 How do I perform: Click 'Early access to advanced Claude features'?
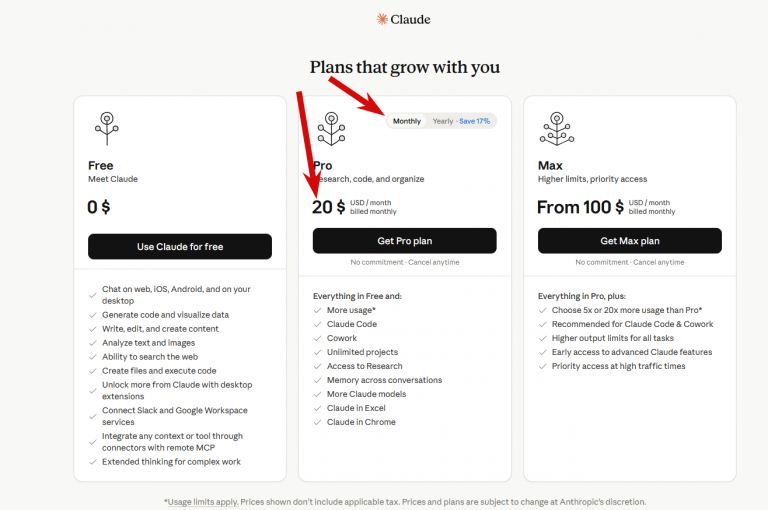(x=632, y=352)
